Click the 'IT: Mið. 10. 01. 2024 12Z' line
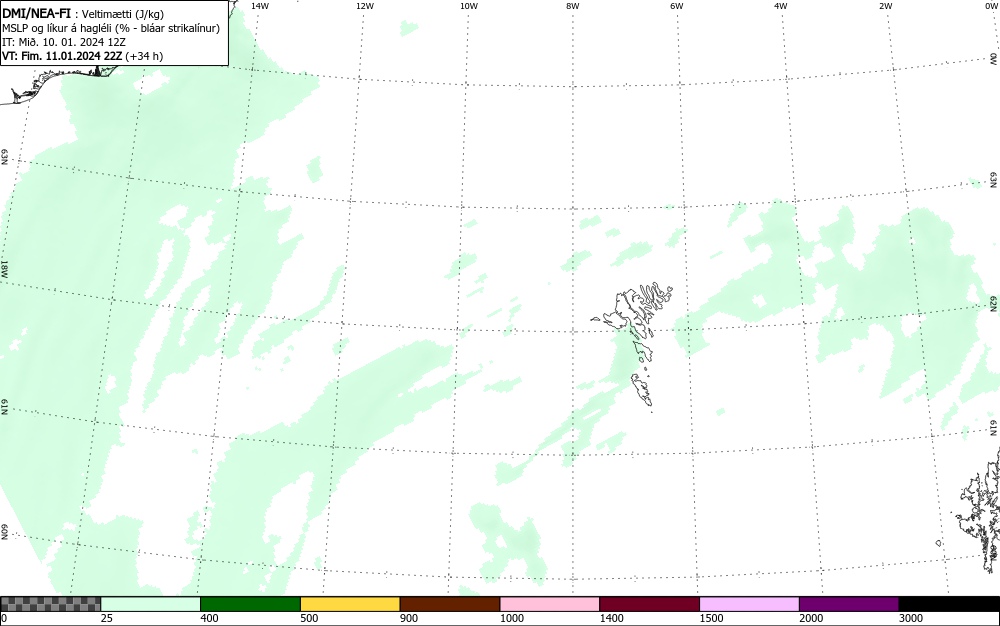The width and height of the screenshot is (1000, 626). [x=64, y=42]
